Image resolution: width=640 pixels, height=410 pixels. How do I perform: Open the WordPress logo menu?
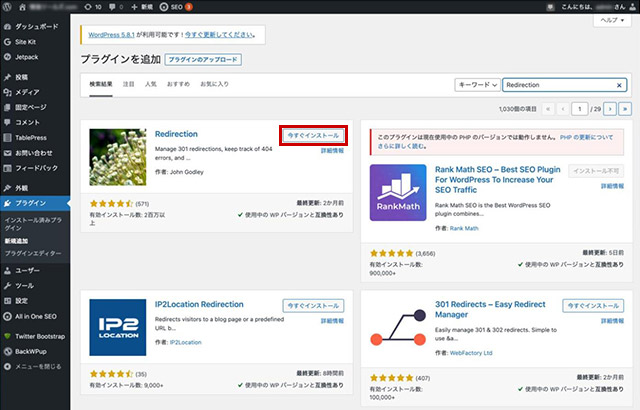(x=7, y=7)
